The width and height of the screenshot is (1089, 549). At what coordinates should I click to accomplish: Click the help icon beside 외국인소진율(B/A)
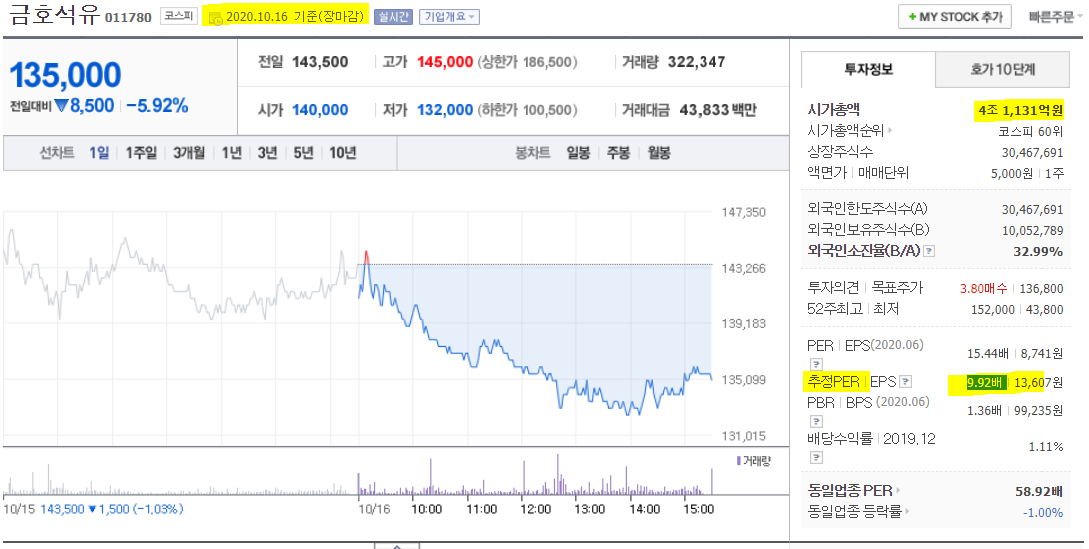[929, 251]
